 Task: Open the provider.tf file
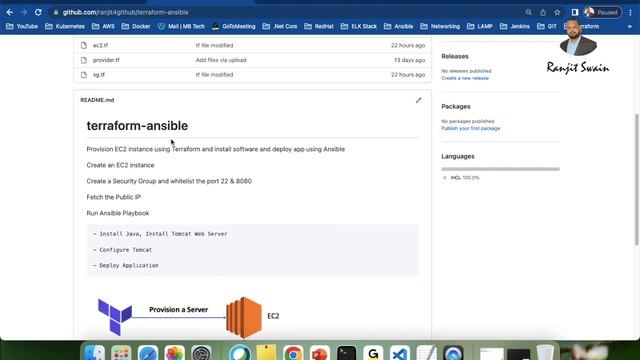click(106, 60)
